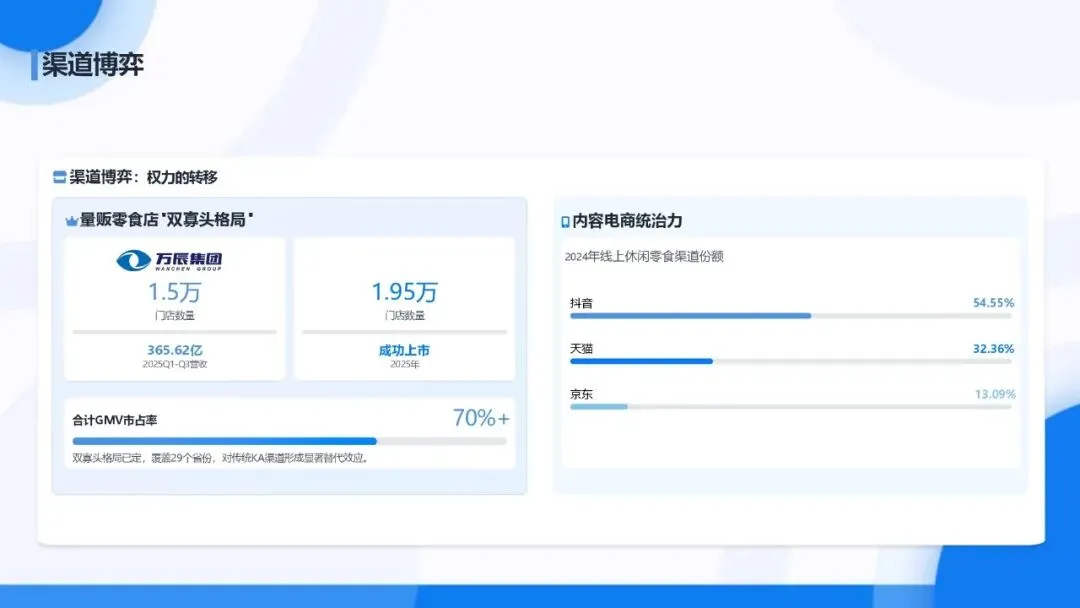1080x608 pixels.
Task: Click the 54.55% value
Action: (993, 303)
